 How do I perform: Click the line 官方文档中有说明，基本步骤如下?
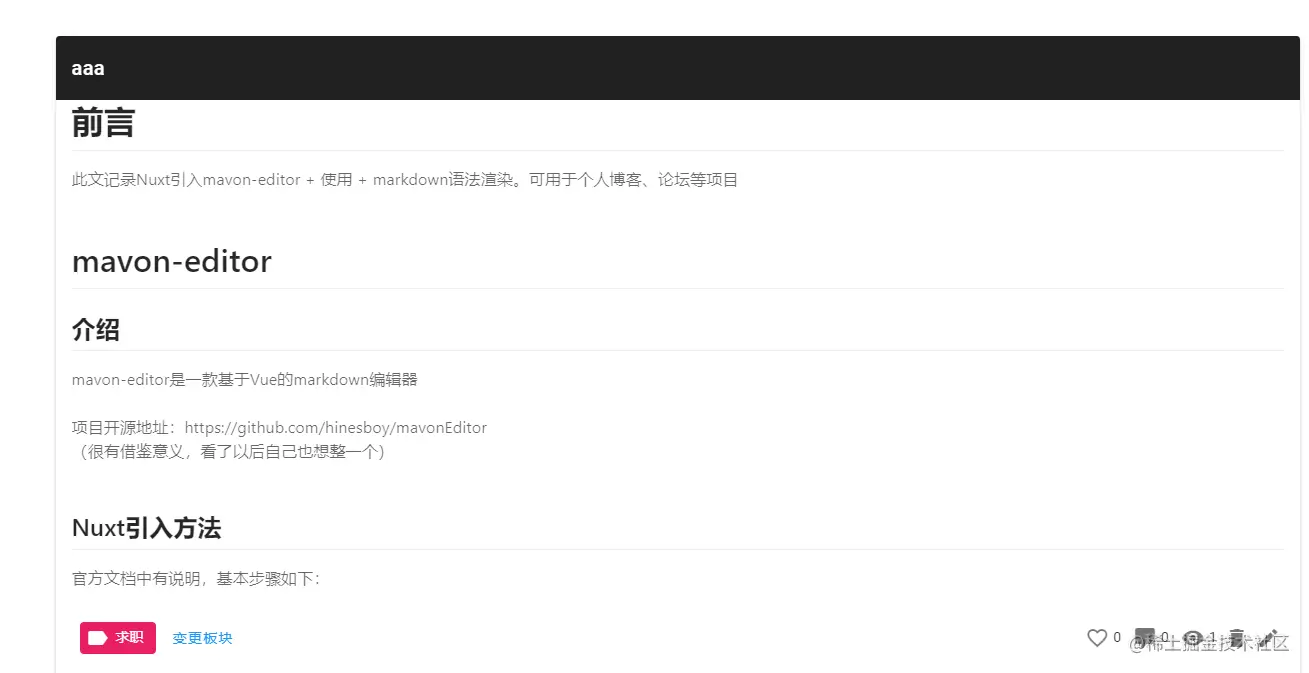196,579
